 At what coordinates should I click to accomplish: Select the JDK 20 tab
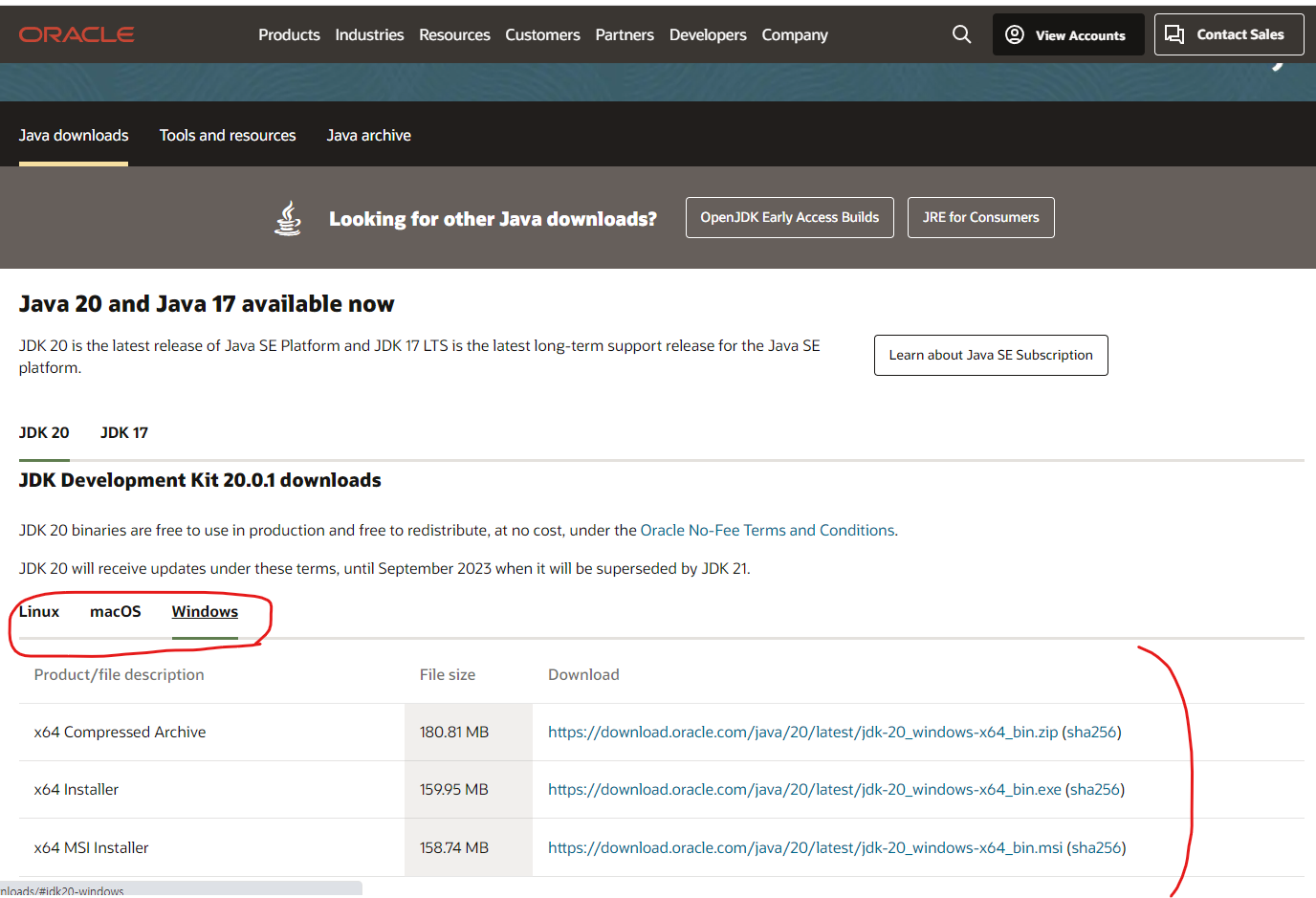pos(44,432)
